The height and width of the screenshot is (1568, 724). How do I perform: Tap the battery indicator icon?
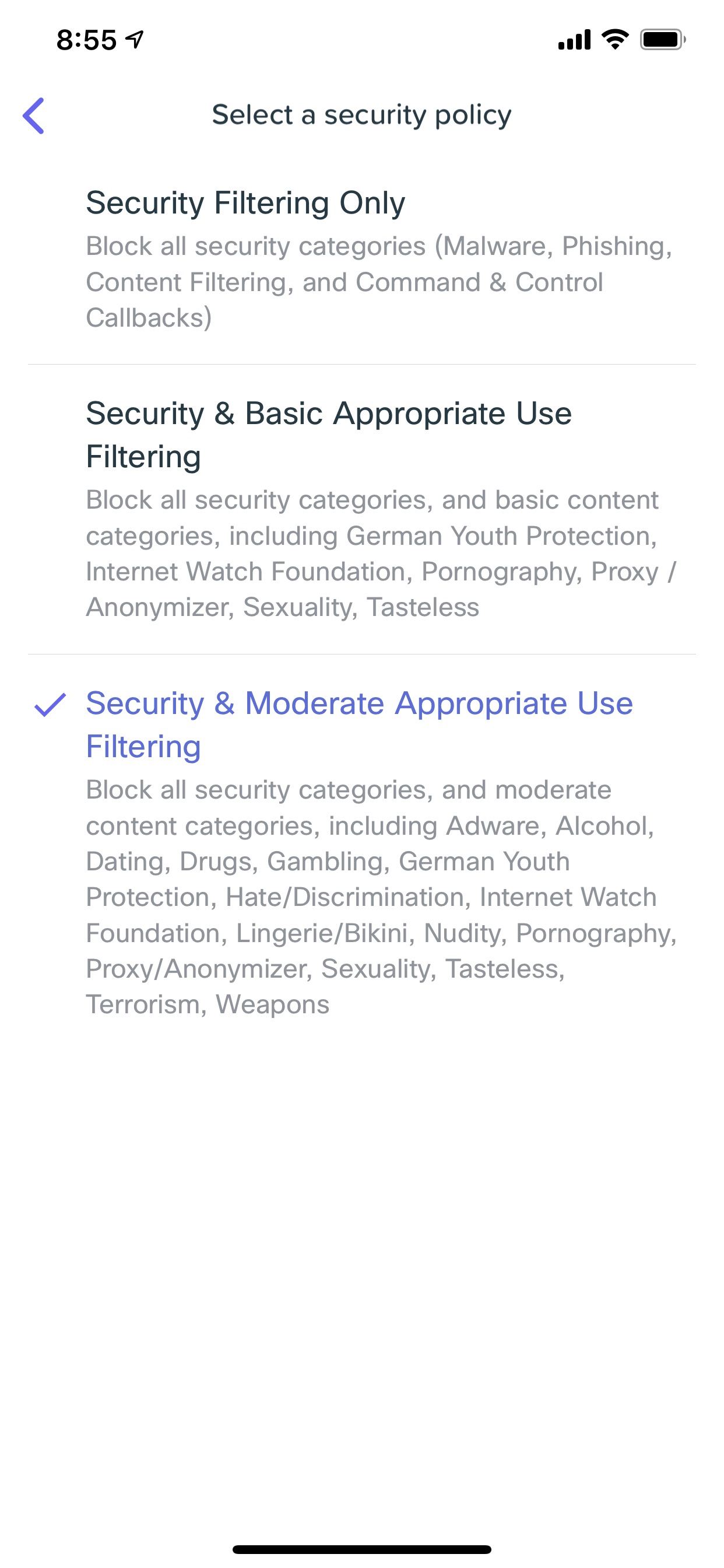coord(662,40)
